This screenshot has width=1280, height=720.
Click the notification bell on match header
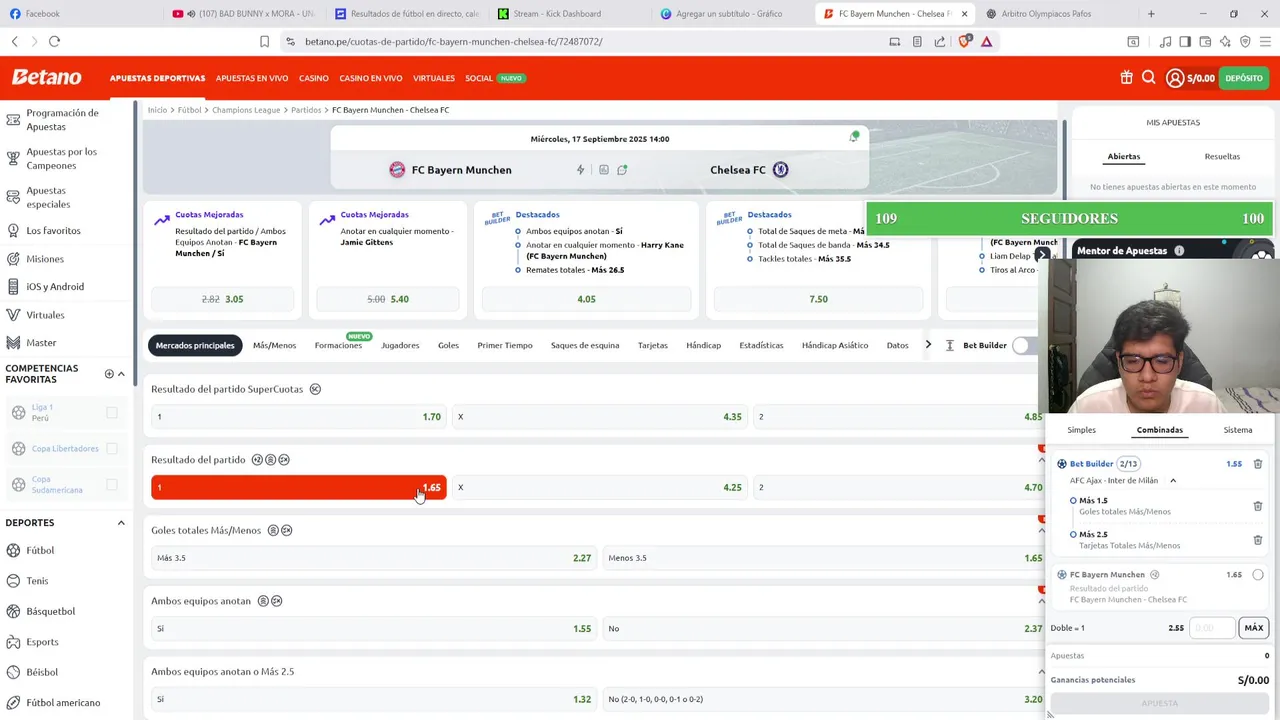[853, 137]
